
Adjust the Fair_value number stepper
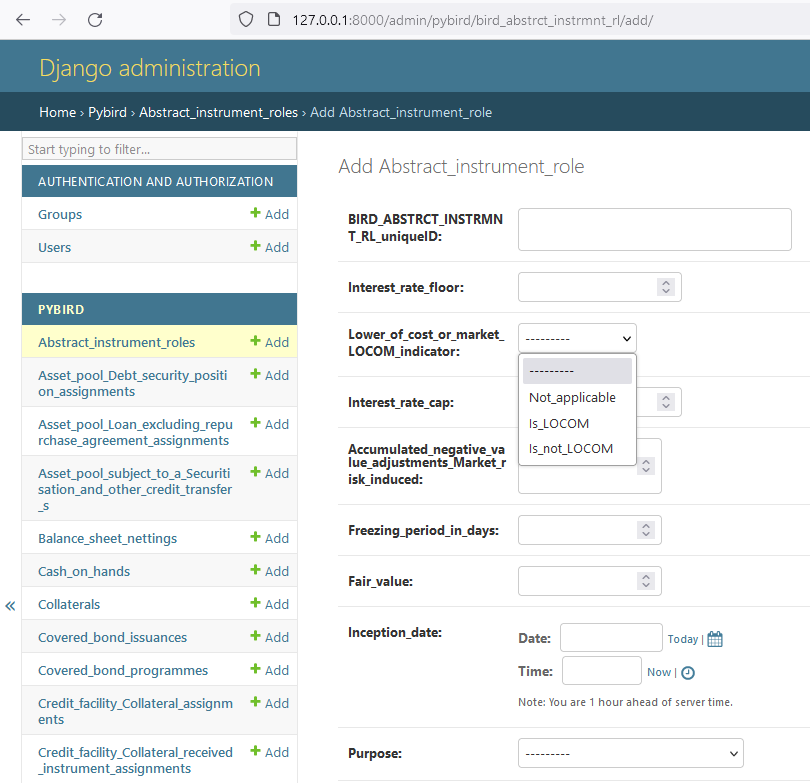(646, 581)
